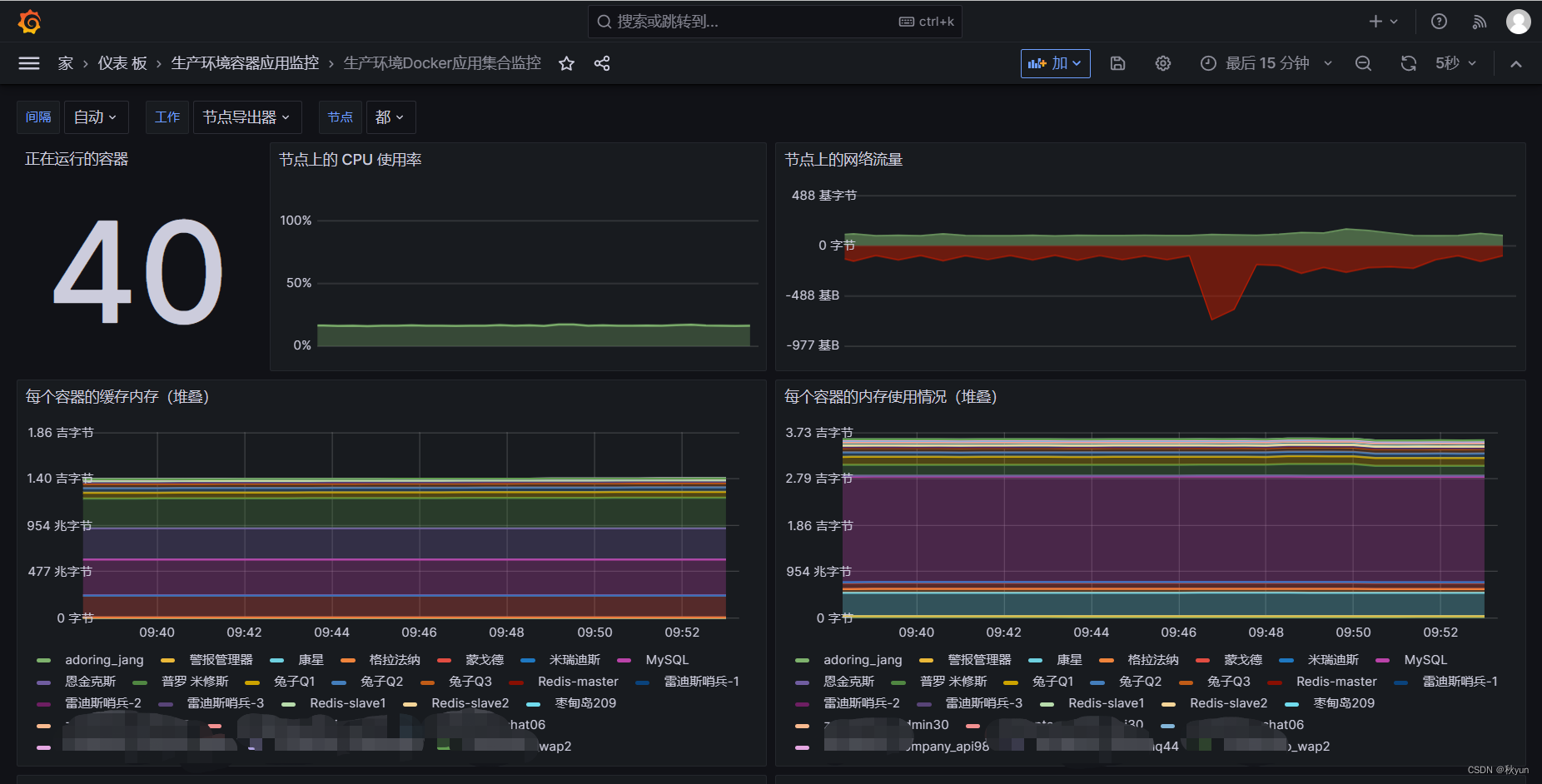Open the user avatar profile menu
The height and width of the screenshot is (784, 1542).
click(x=1519, y=22)
